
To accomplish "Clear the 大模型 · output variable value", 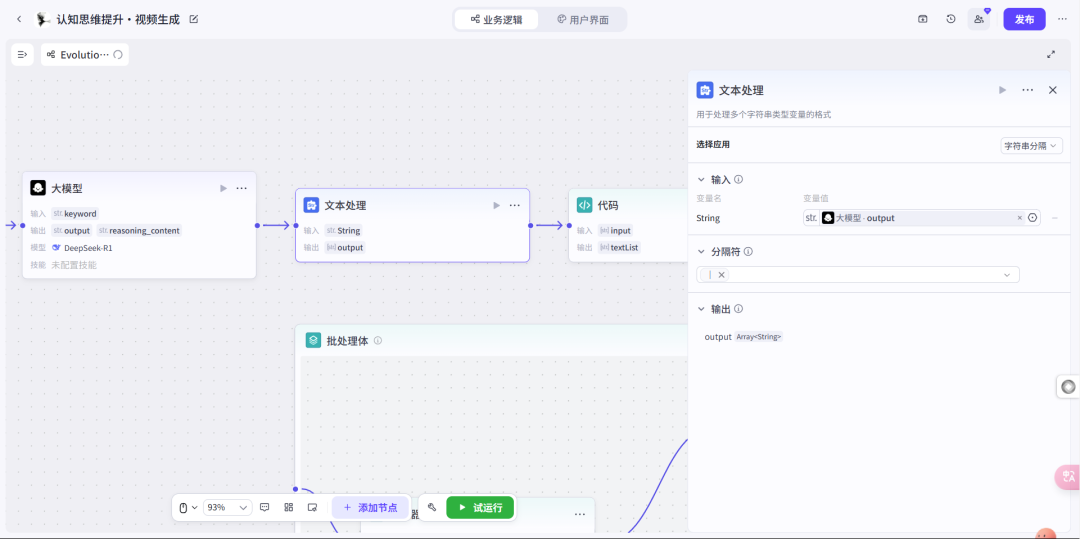I will (1020, 218).
